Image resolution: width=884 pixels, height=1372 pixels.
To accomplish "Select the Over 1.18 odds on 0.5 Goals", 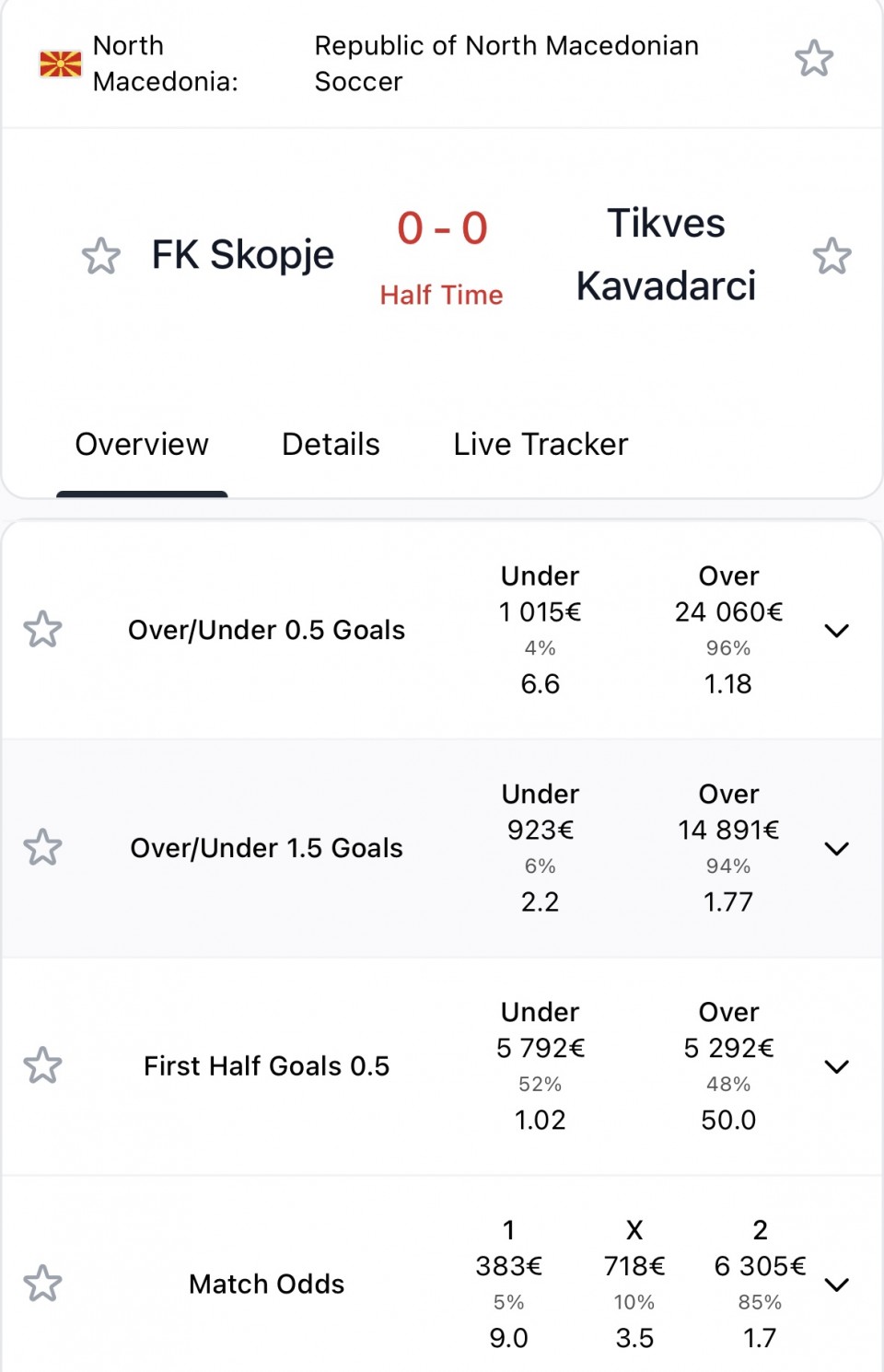I will pyautogui.click(x=728, y=684).
